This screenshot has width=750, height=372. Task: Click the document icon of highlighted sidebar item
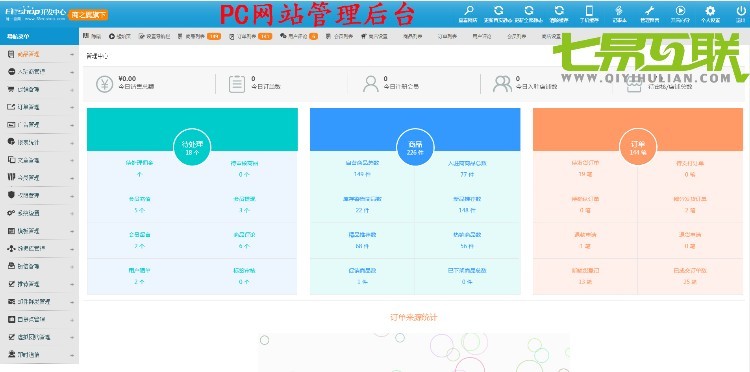tap(11, 54)
